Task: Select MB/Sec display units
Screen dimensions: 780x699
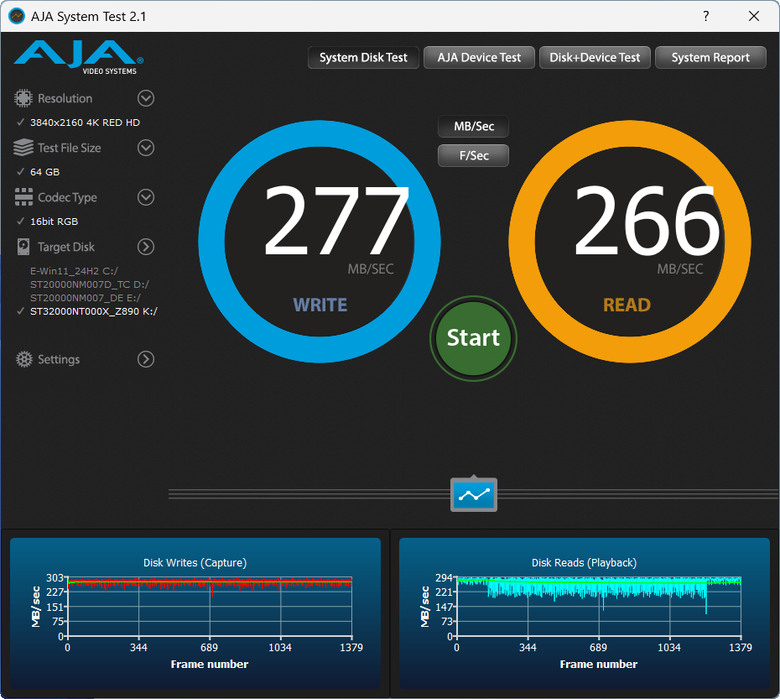Action: [474, 126]
